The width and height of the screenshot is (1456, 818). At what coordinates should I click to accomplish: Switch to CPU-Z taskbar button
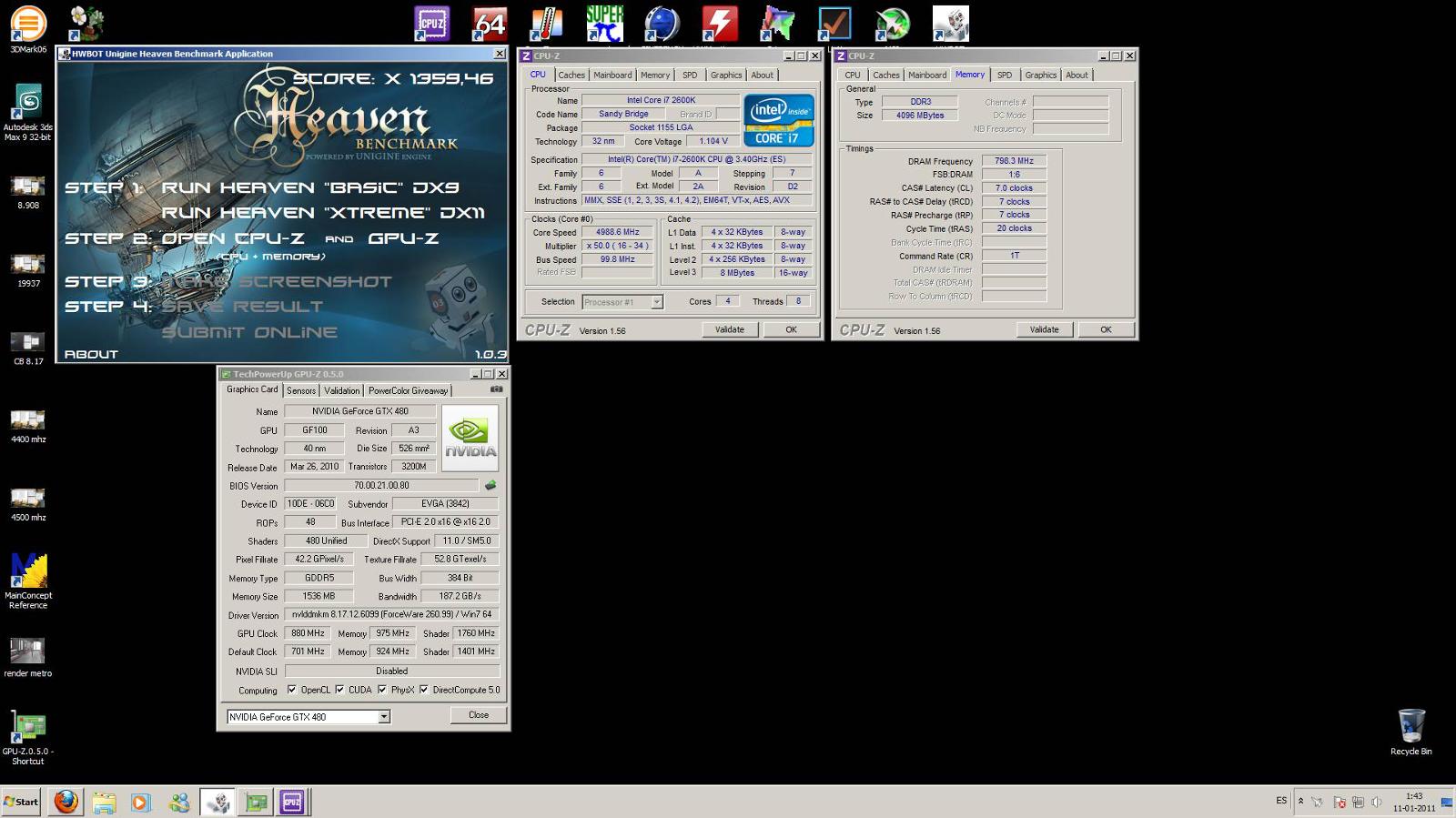tap(292, 802)
